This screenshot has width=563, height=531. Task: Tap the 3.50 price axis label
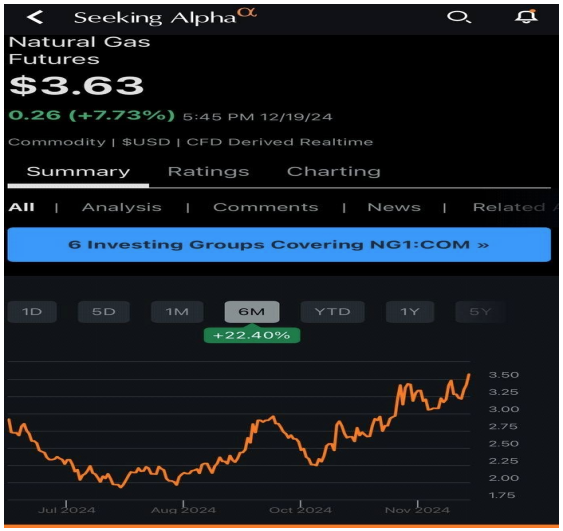[504, 375]
